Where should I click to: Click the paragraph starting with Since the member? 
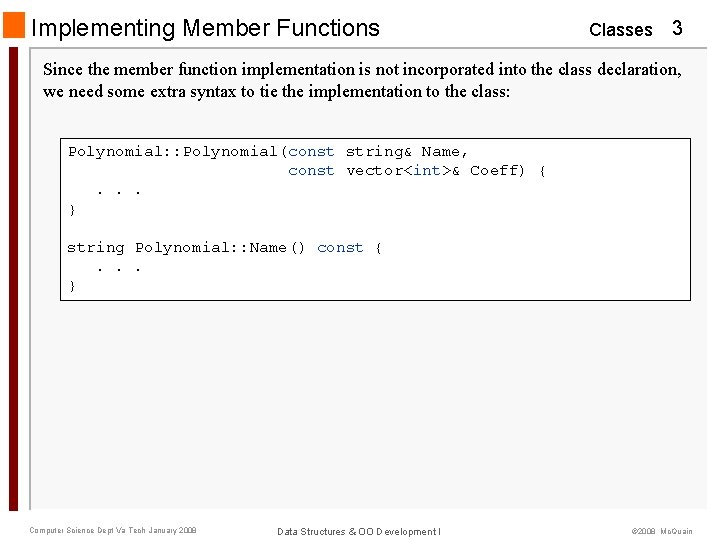tap(362, 80)
